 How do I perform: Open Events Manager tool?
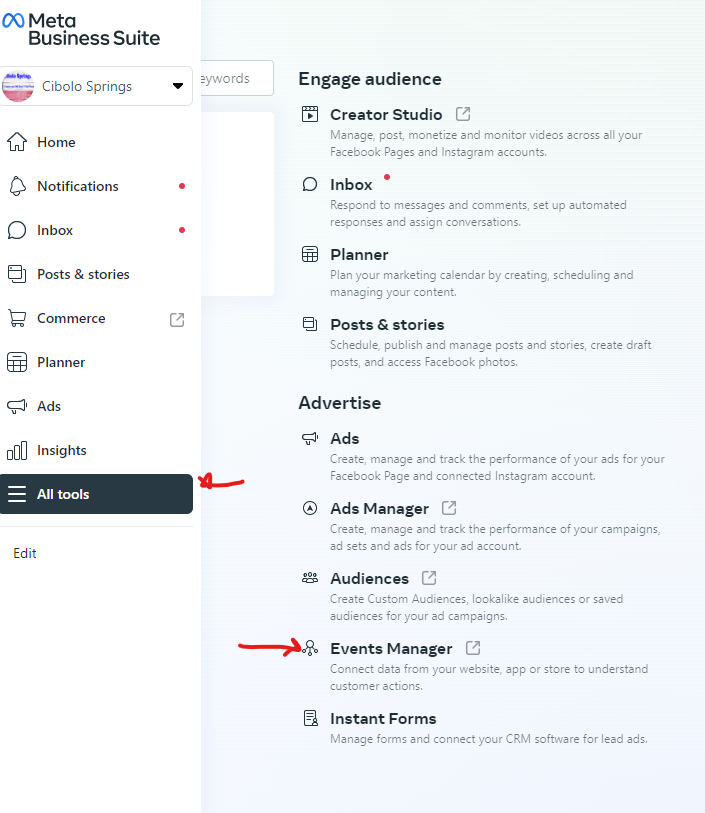coord(391,648)
